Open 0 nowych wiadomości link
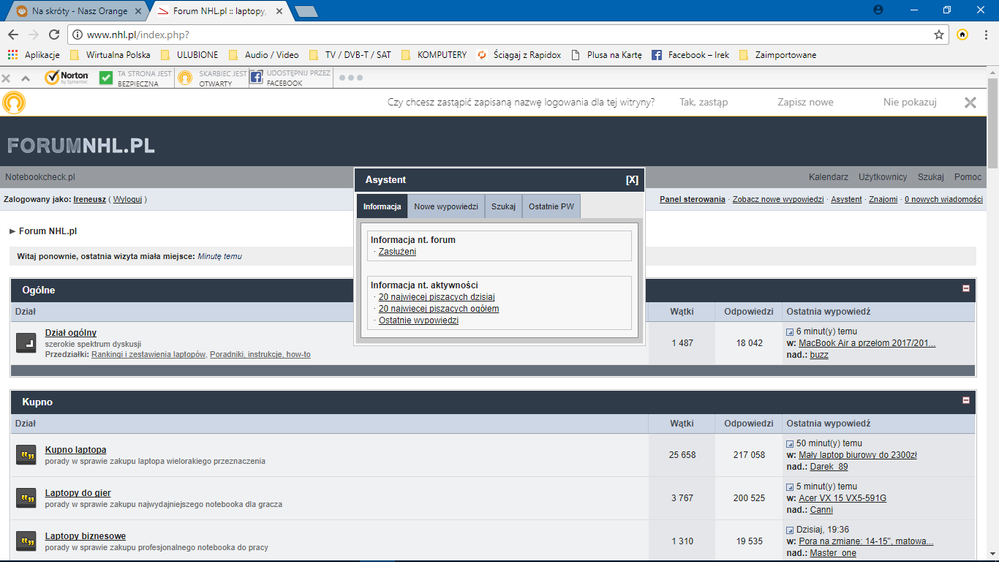 coord(943,199)
